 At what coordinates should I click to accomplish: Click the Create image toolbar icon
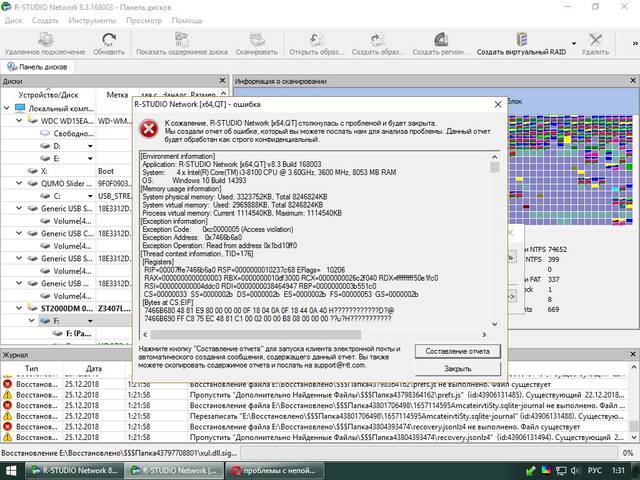point(377,40)
